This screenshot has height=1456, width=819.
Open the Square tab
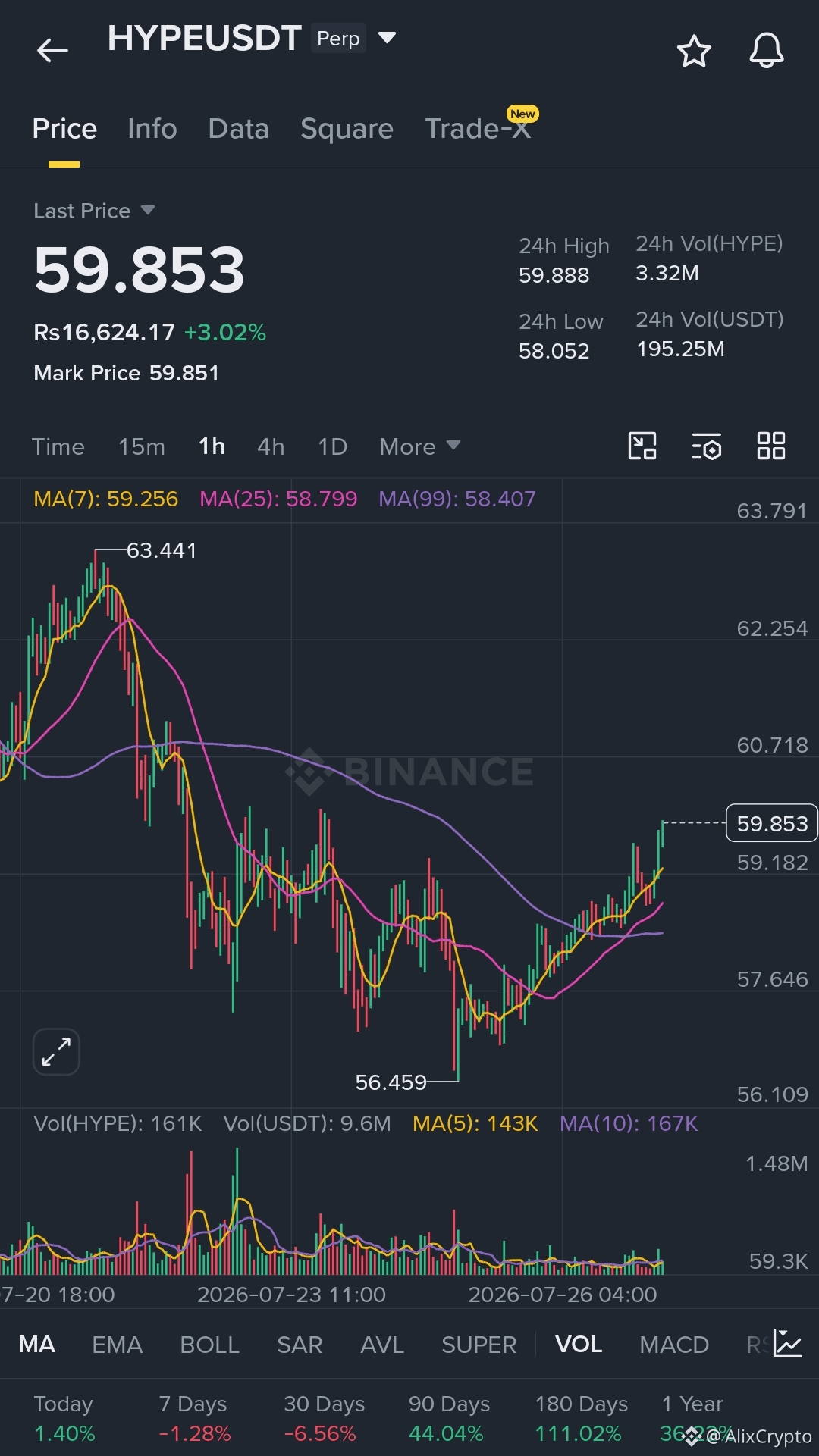(347, 128)
